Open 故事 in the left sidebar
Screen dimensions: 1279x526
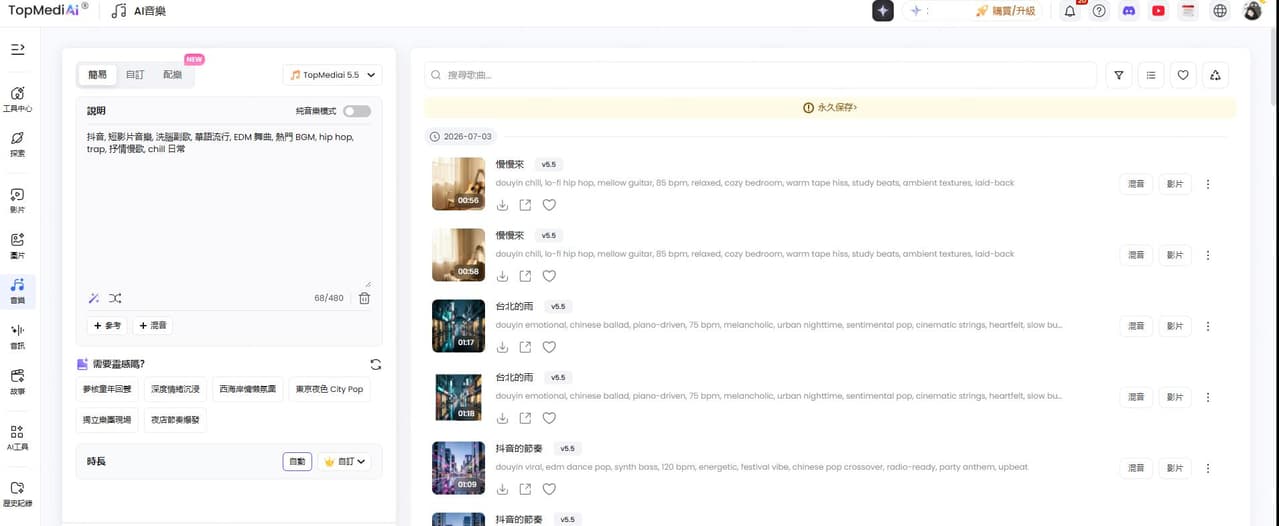pos(17,382)
